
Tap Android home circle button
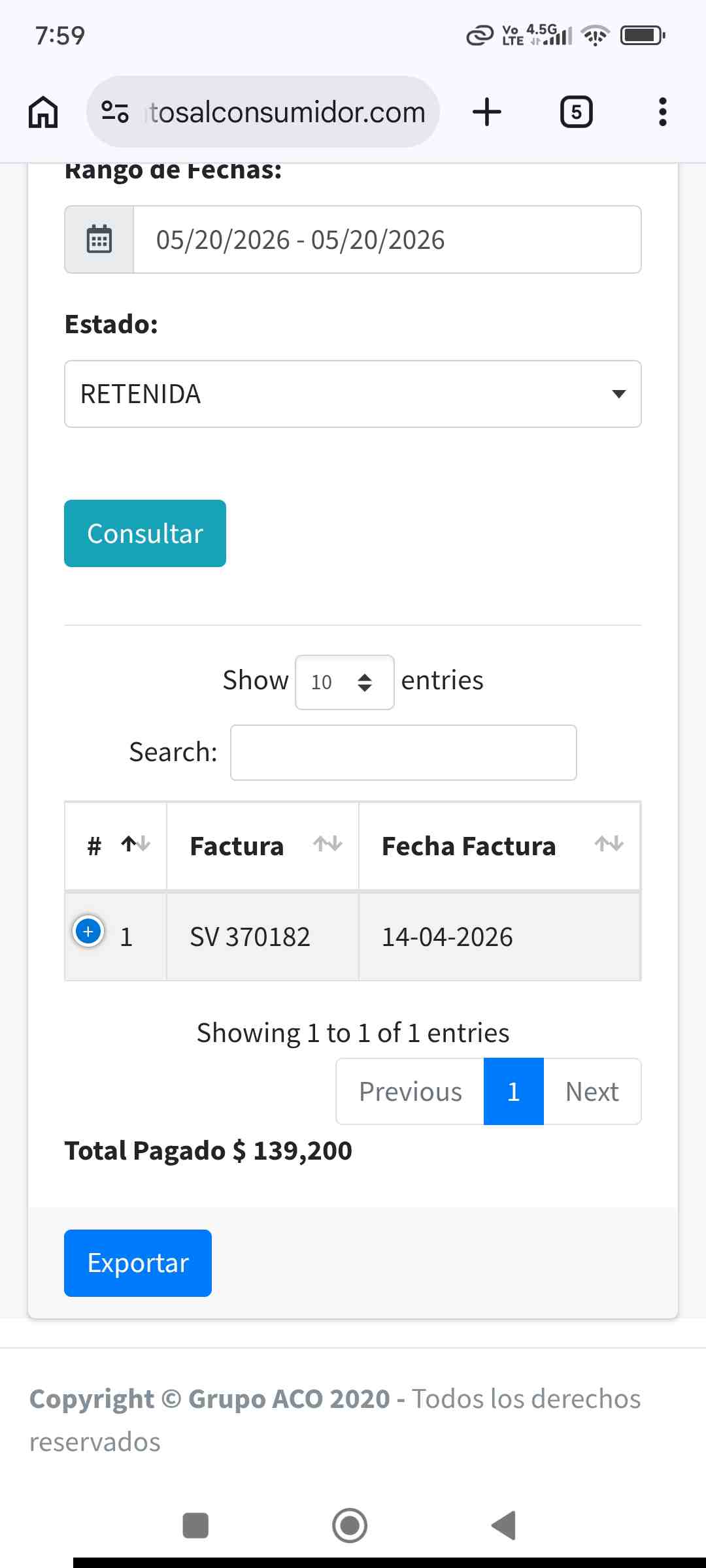pyautogui.click(x=350, y=1526)
